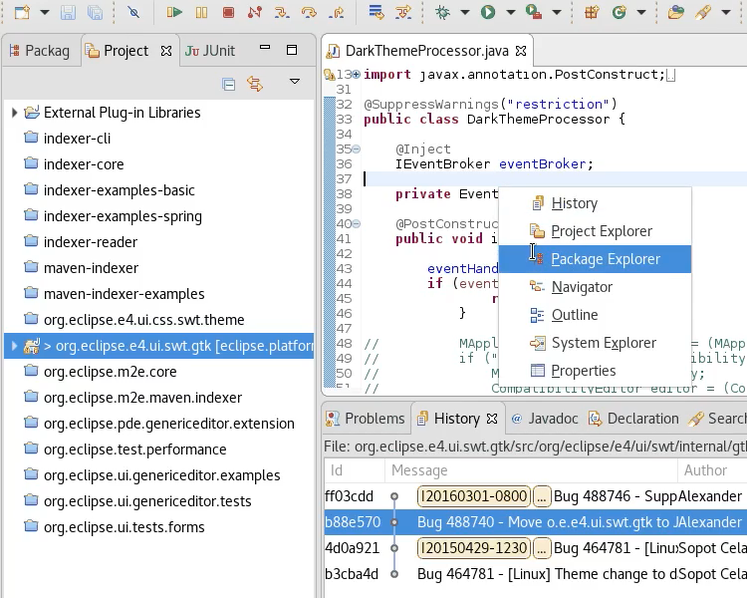Switch to the Problems tab
Screen dimensions: 747x599
(x=365, y=418)
